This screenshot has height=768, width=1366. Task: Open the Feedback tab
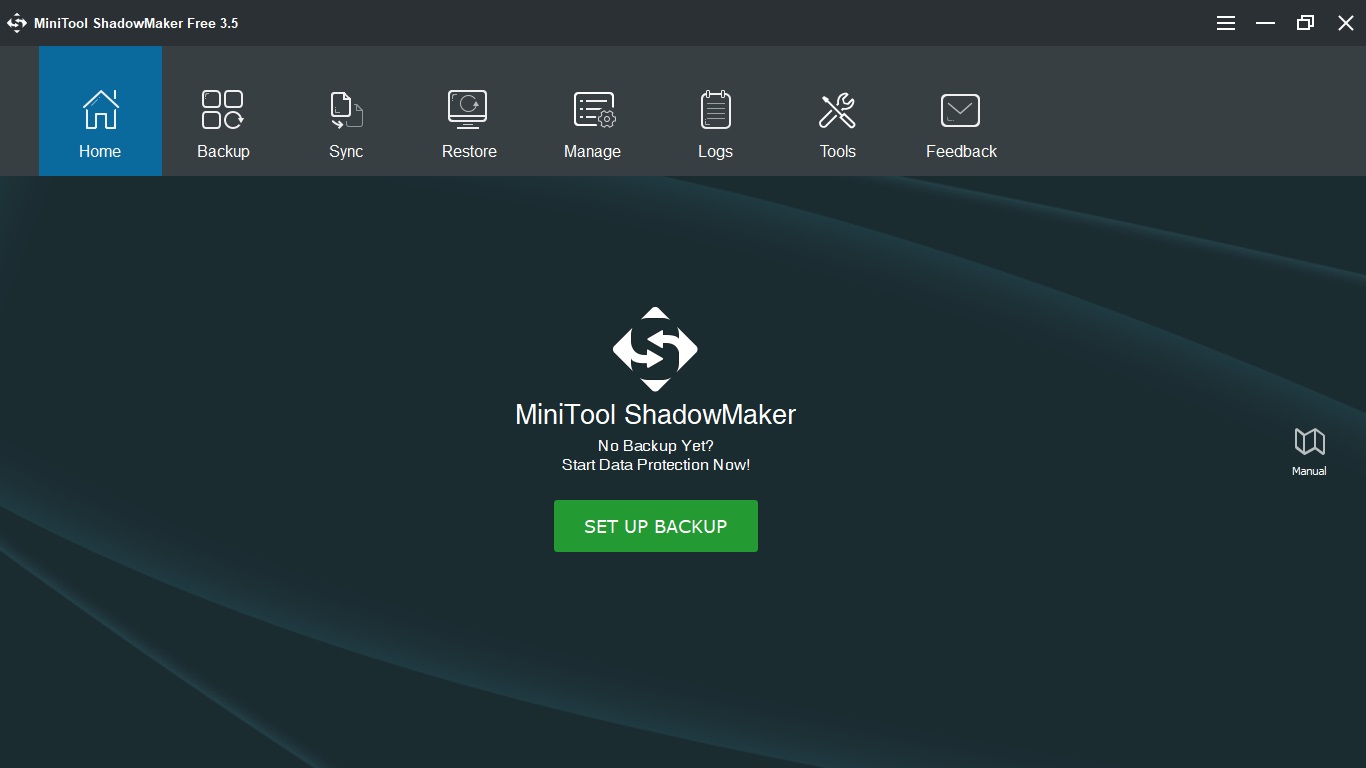click(x=961, y=111)
